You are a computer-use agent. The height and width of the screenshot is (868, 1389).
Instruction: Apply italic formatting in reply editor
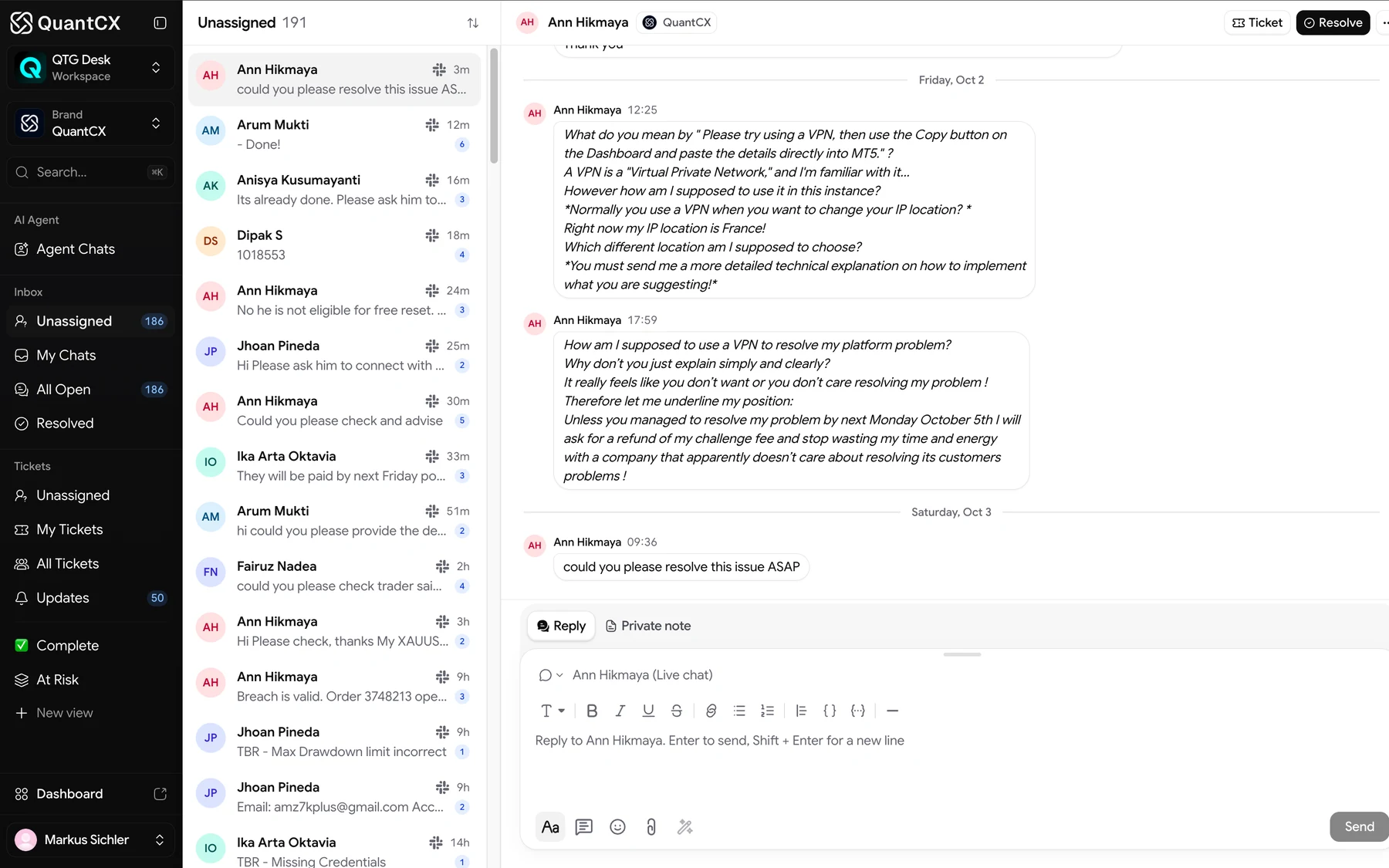coord(620,711)
